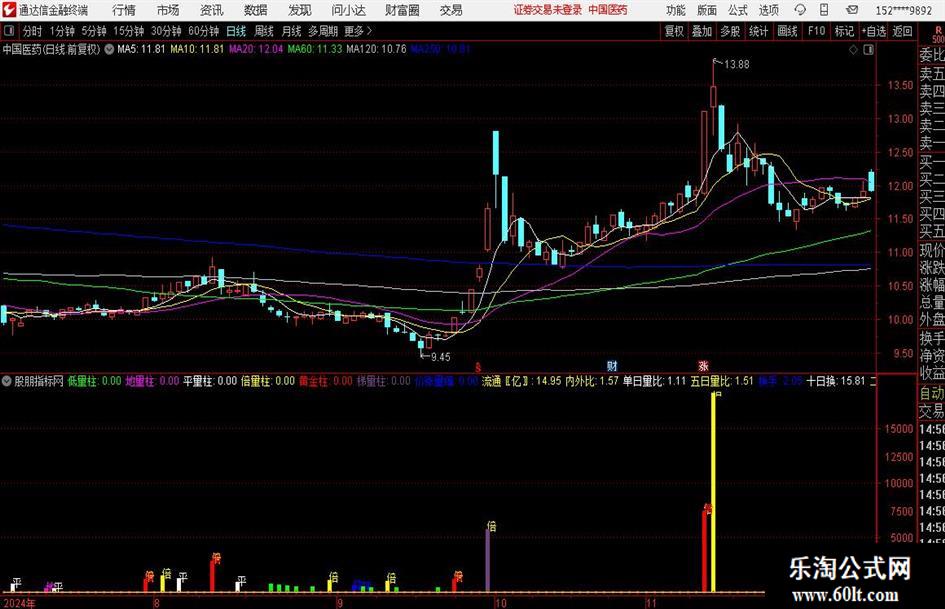Click the MA120: 10.76 indicator label
The width and height of the screenshot is (945, 609).
[x=376, y=49]
